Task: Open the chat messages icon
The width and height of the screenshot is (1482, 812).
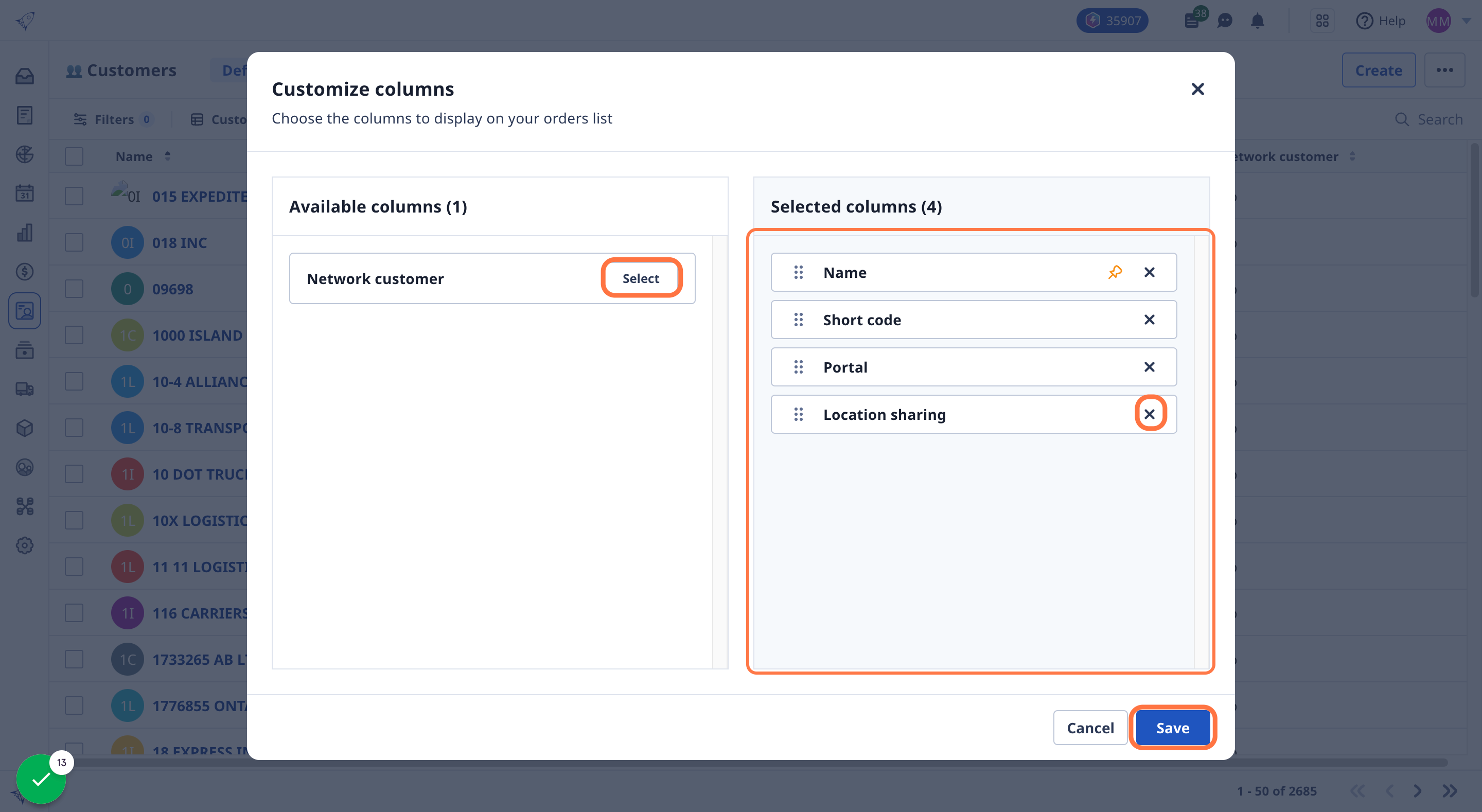Action: [x=1225, y=21]
